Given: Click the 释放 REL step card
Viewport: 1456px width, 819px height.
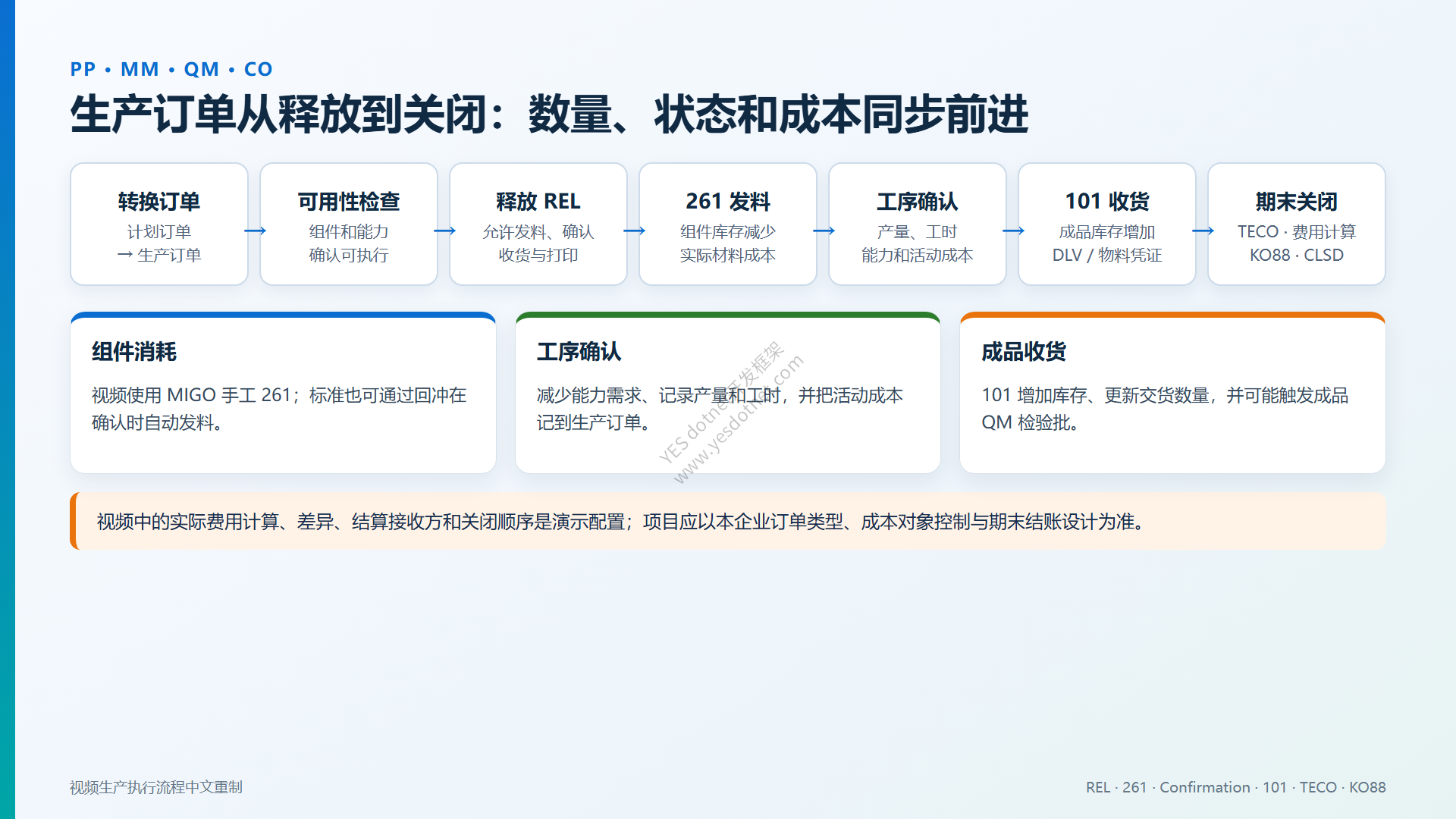Looking at the screenshot, I should point(538,224).
